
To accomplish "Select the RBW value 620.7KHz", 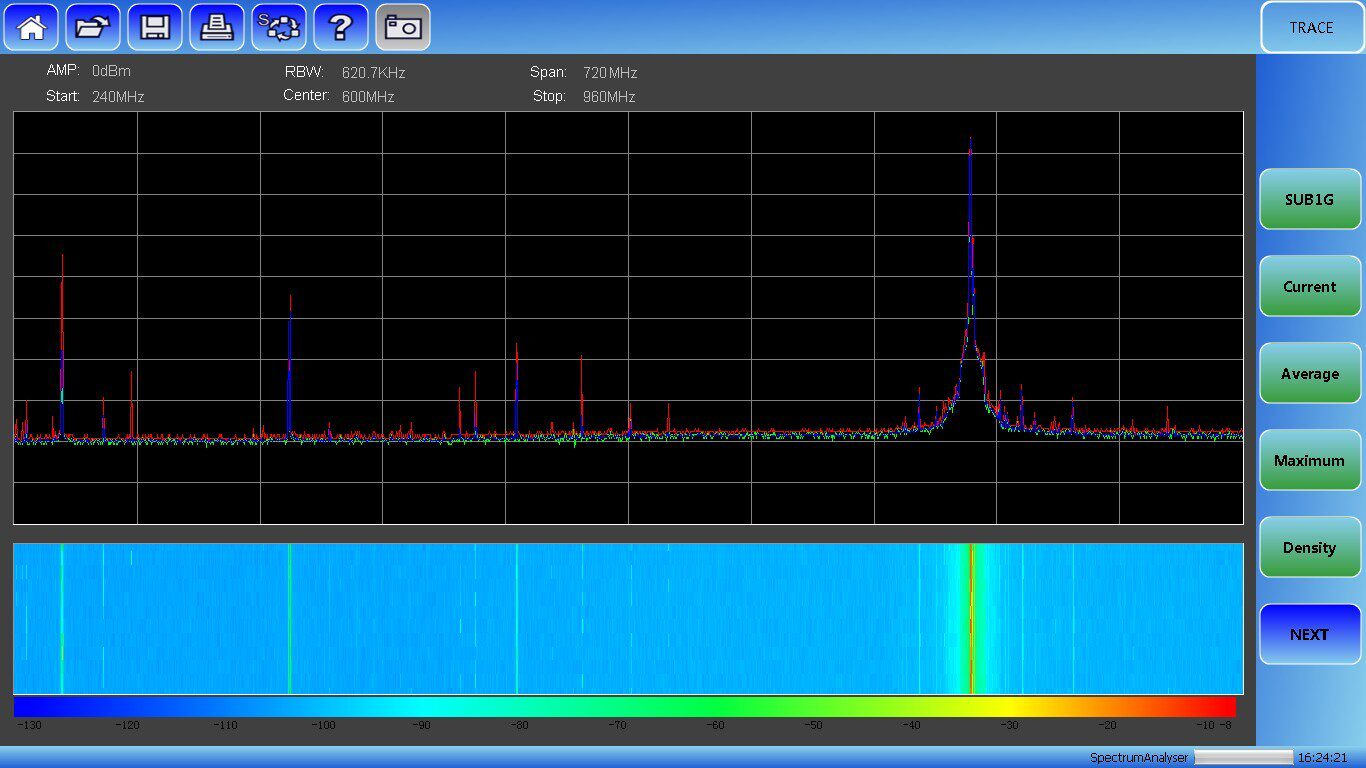I will [x=373, y=73].
